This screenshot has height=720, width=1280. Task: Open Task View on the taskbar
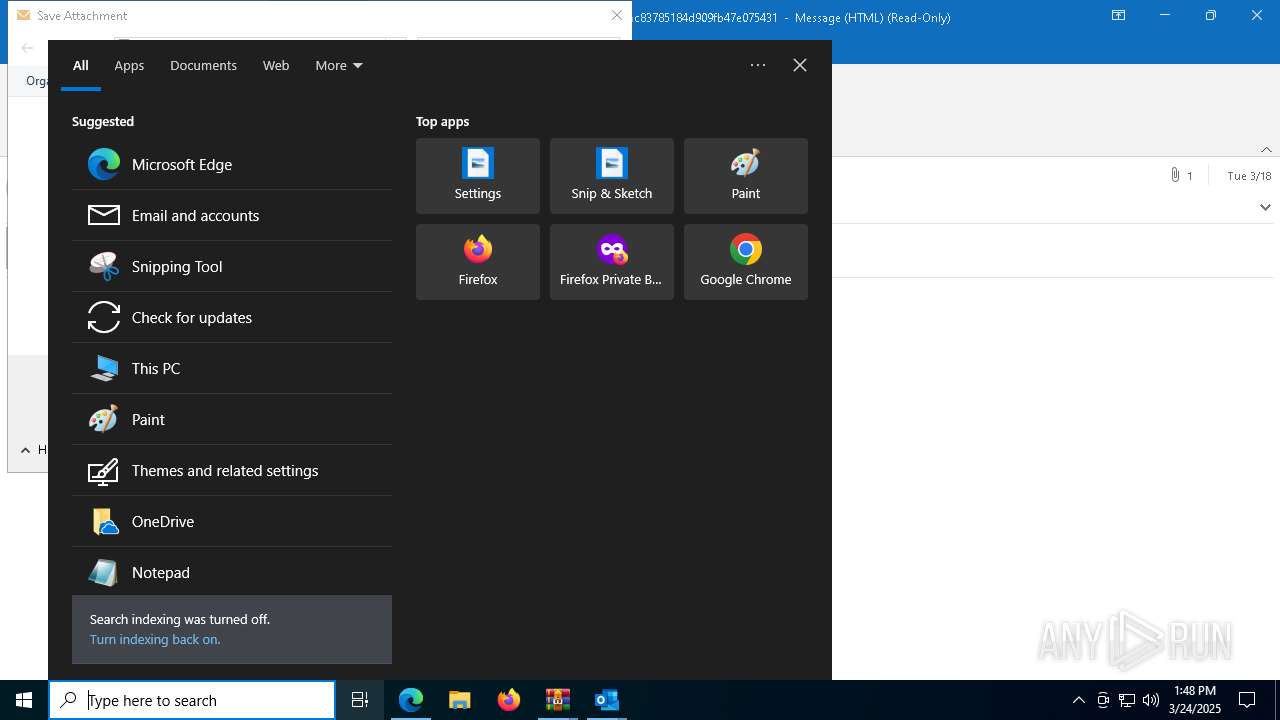coord(360,700)
